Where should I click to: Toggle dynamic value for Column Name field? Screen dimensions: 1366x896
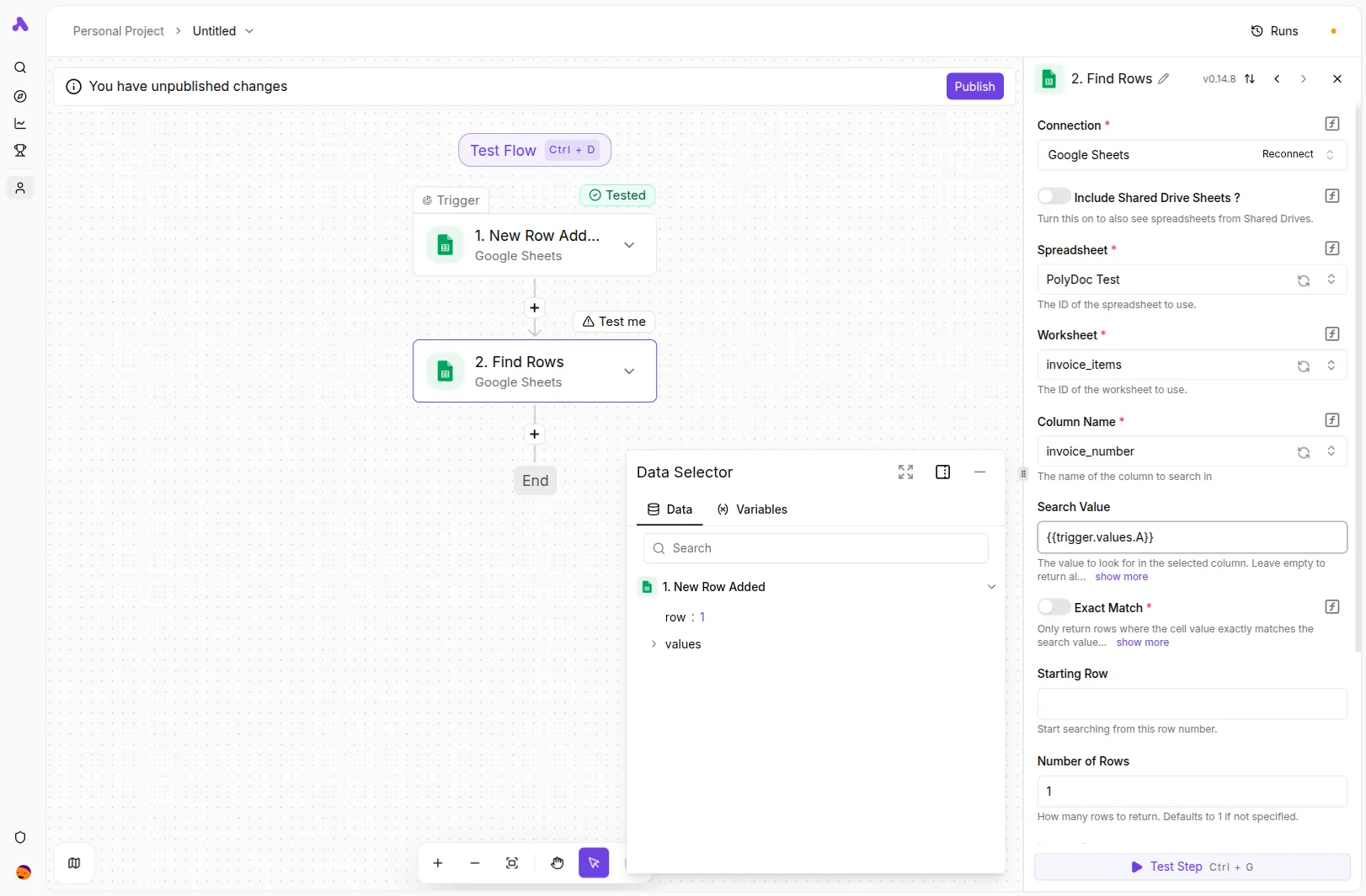(x=1332, y=420)
